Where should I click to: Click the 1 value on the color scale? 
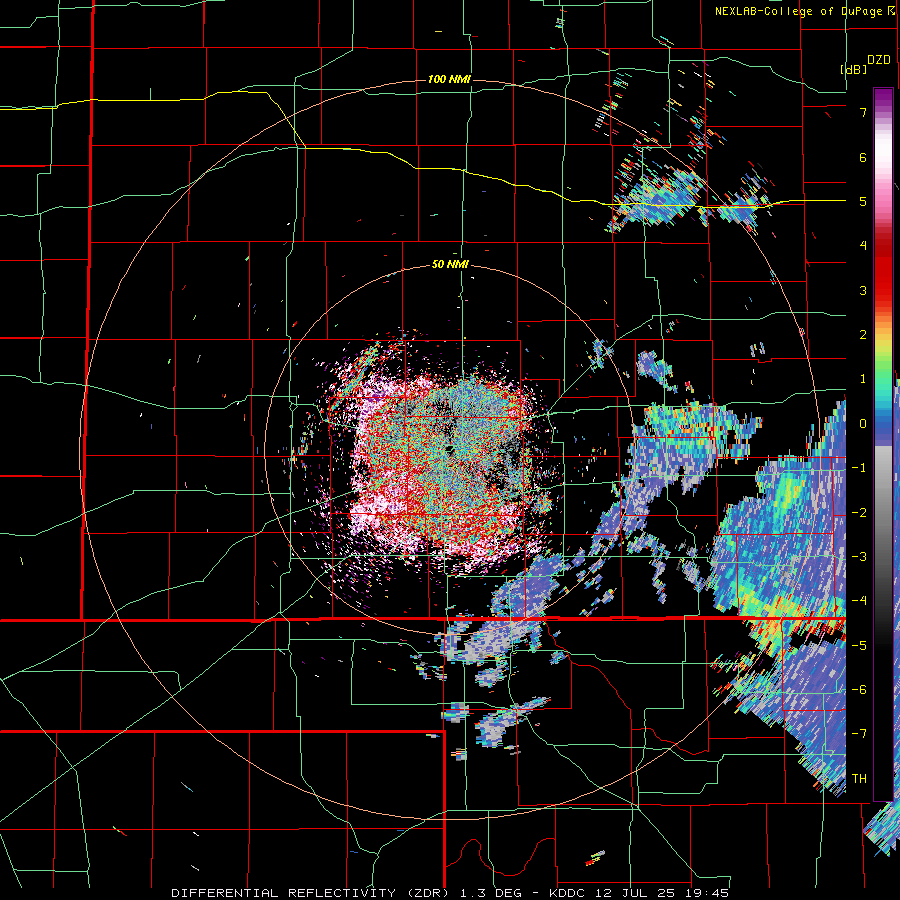(x=863, y=379)
